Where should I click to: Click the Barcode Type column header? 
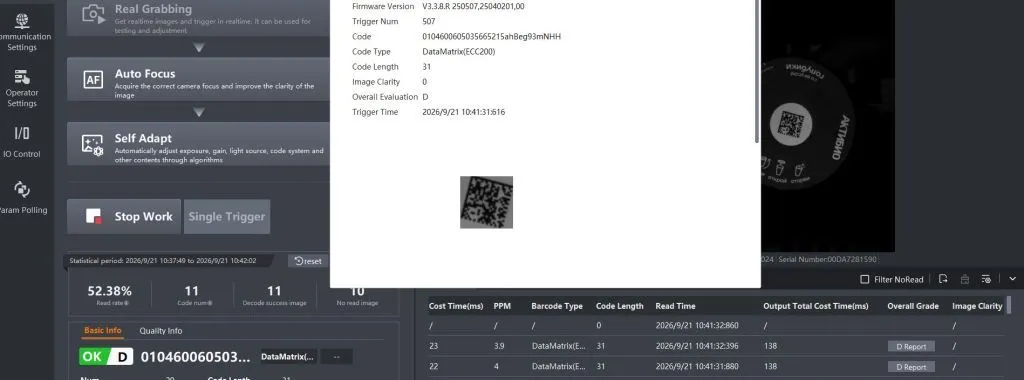coord(557,306)
